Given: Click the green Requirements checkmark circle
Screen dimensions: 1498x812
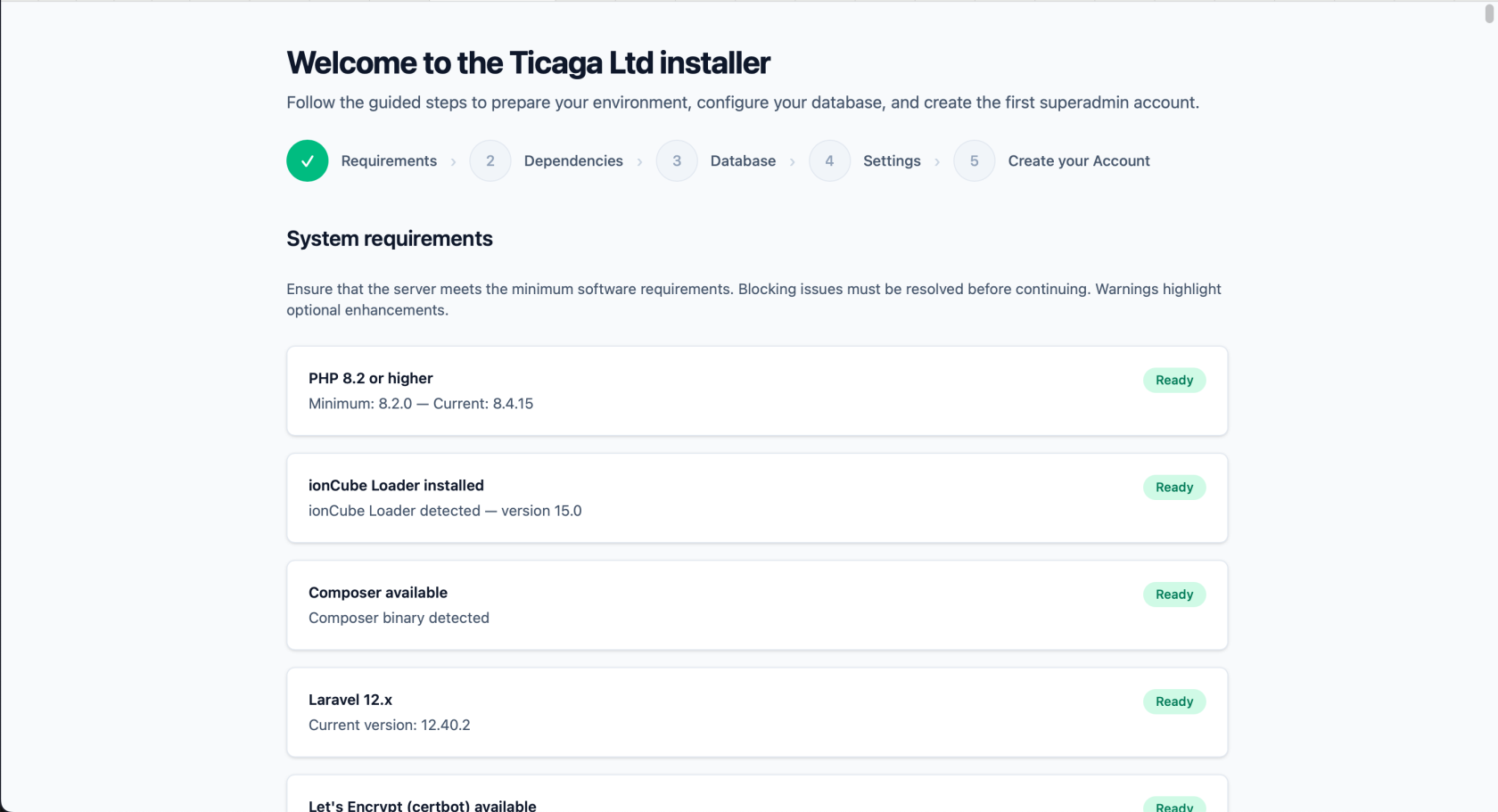Looking at the screenshot, I should click(x=307, y=161).
